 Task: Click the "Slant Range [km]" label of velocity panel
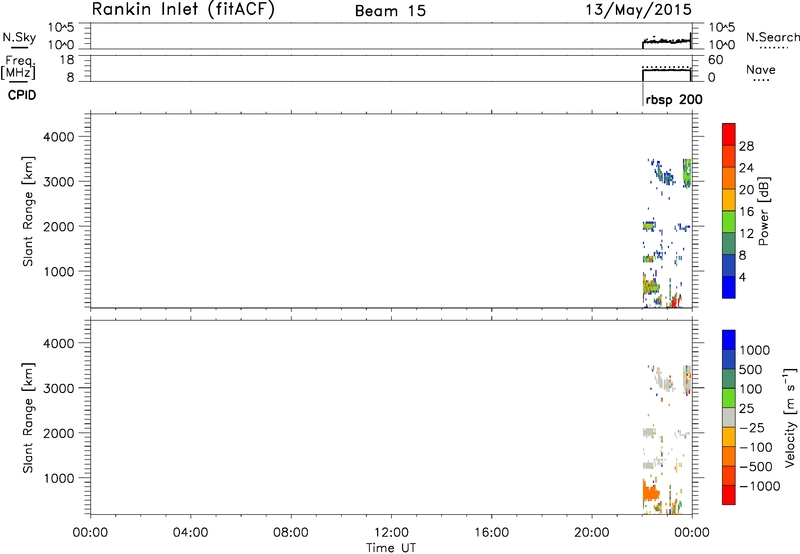click(28, 418)
